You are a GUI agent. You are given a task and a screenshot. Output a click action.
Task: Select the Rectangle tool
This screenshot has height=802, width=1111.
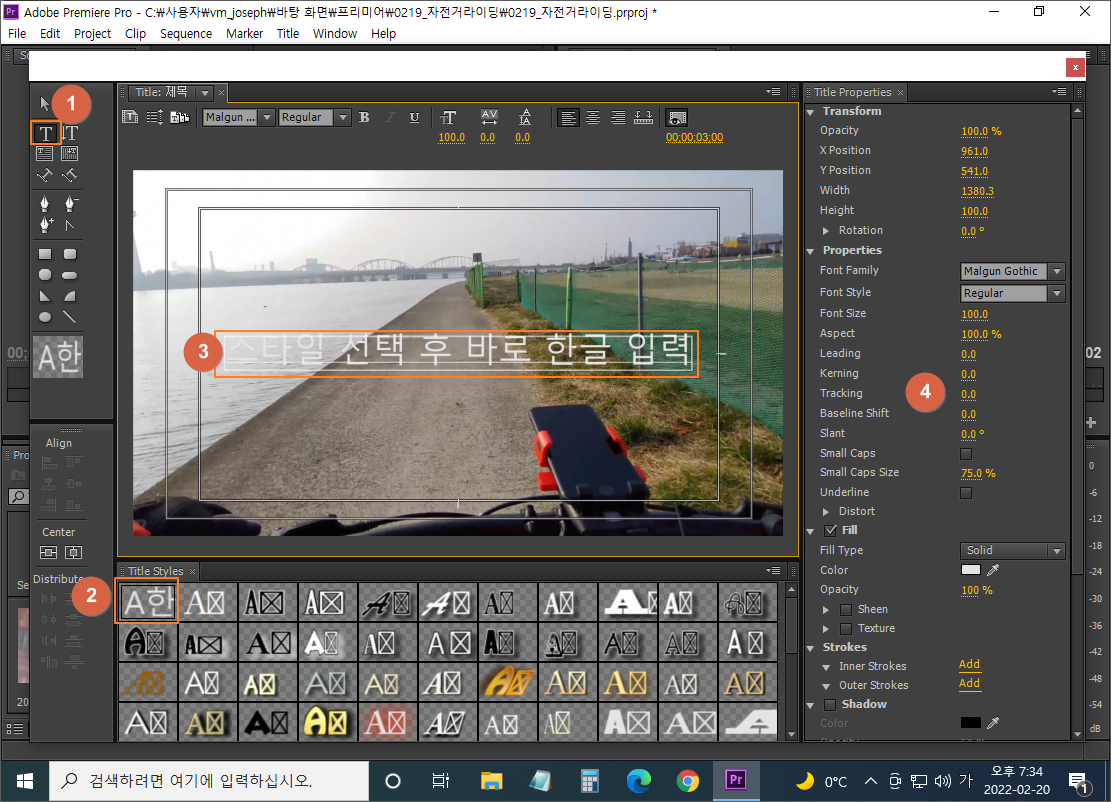coord(45,254)
